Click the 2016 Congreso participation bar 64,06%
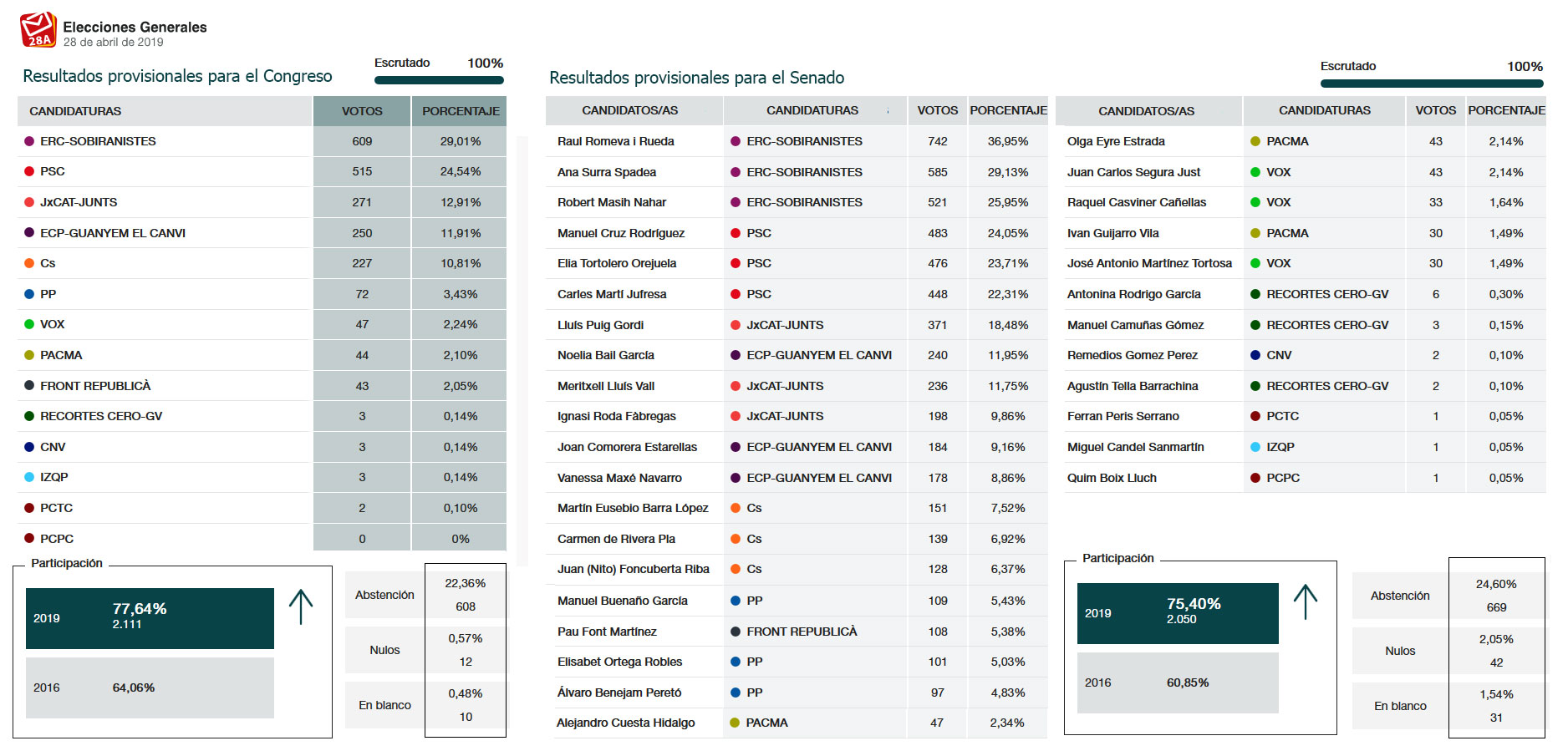Viewport: 1568px width, 751px height. click(150, 688)
